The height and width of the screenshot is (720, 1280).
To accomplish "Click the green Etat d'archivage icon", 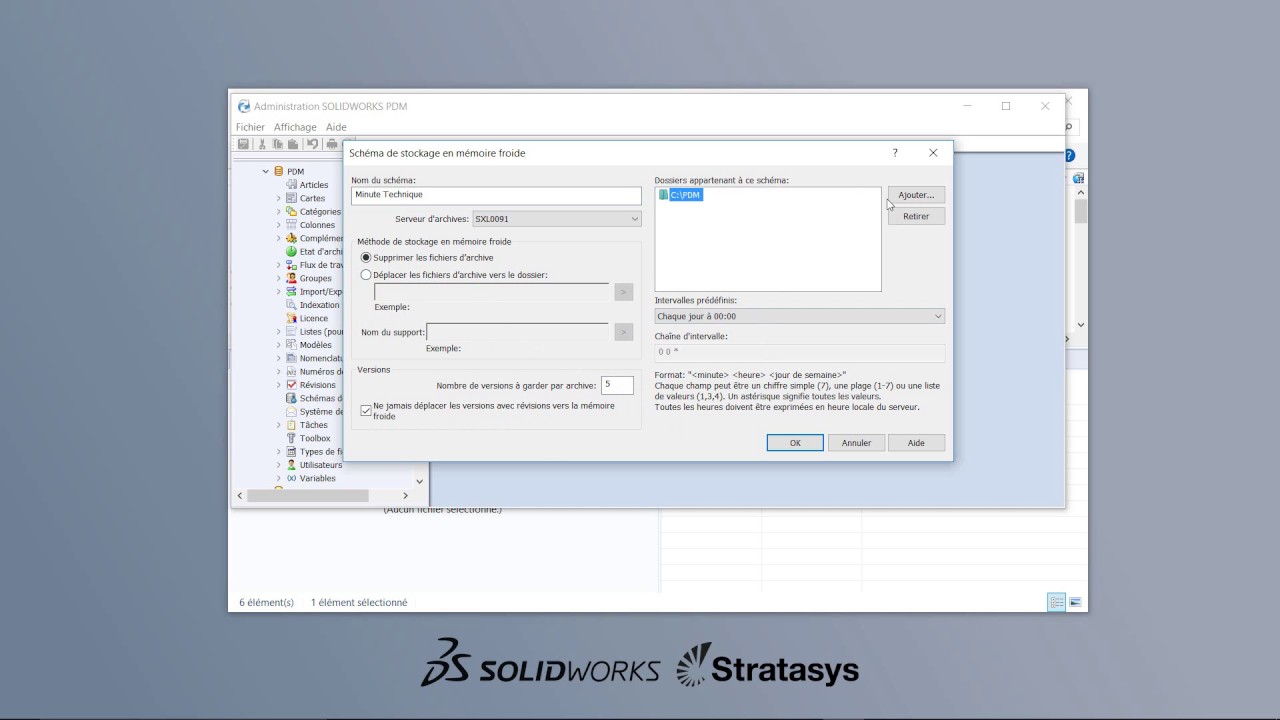I will [x=292, y=251].
